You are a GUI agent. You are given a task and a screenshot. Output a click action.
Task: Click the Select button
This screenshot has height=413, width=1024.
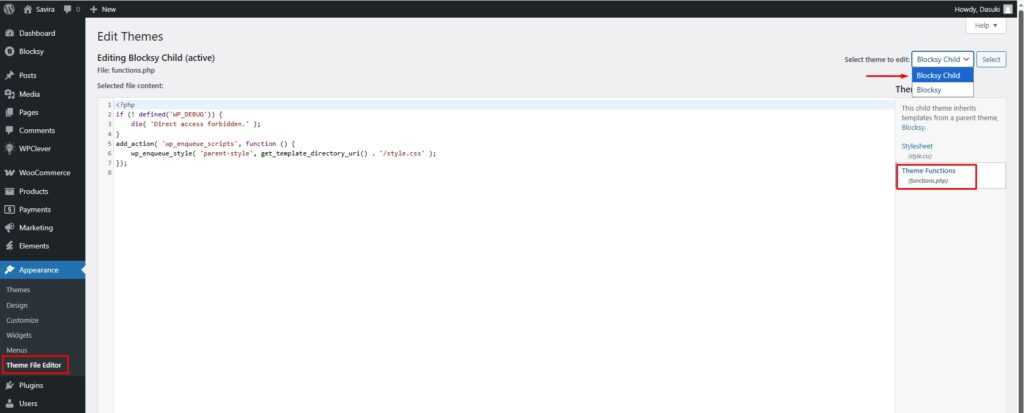pyautogui.click(x=991, y=59)
